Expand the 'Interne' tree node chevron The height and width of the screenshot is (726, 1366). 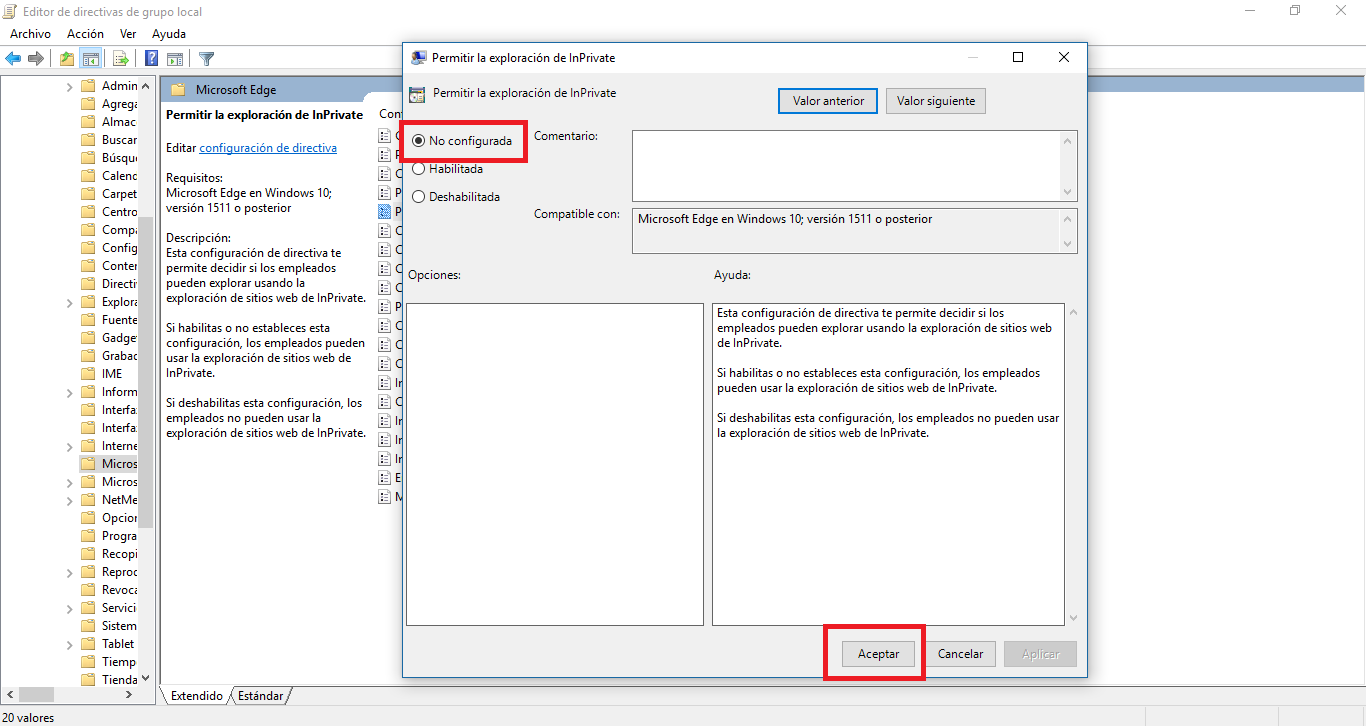pyautogui.click(x=69, y=447)
